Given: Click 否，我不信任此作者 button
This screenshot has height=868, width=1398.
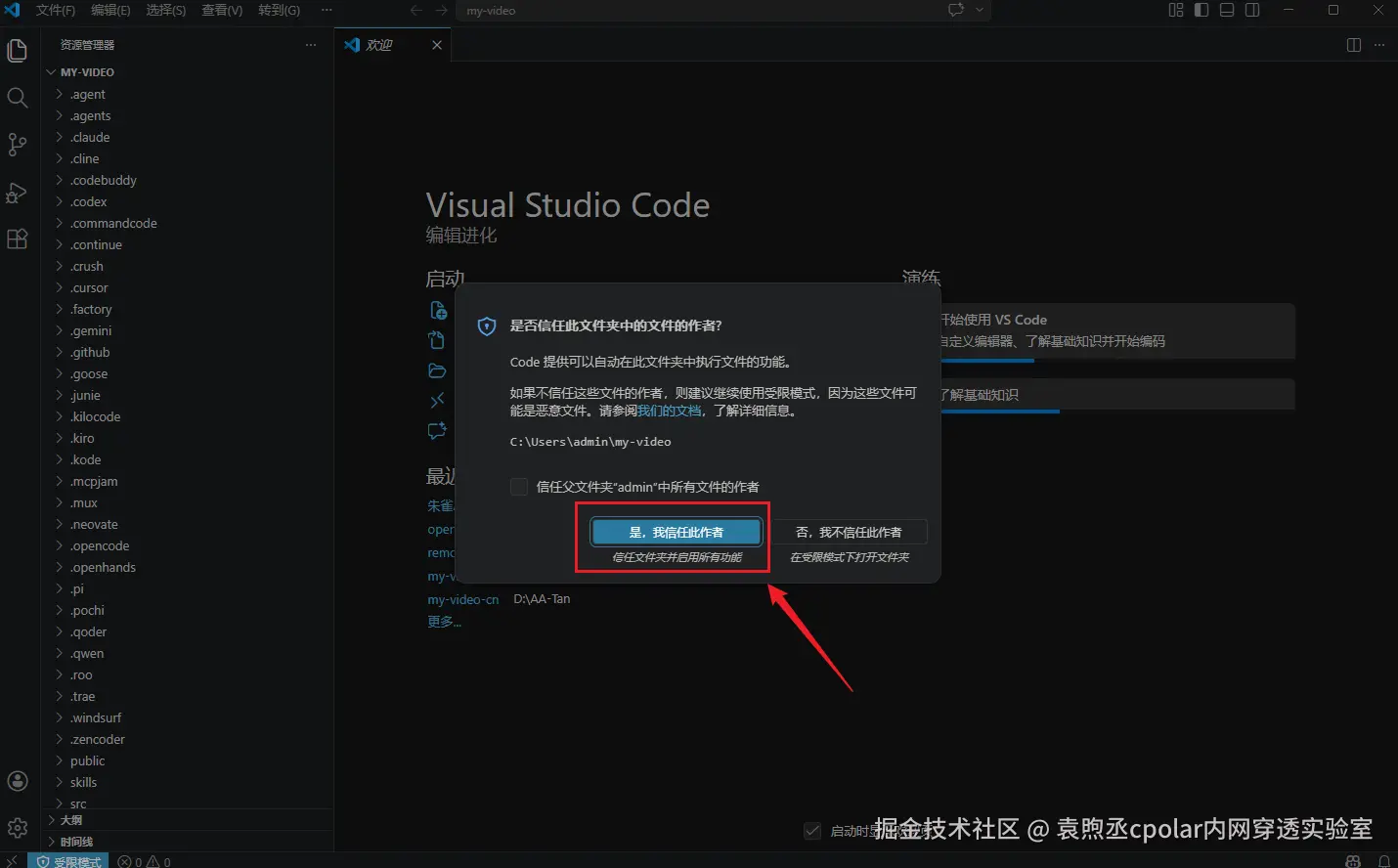Looking at the screenshot, I should (x=849, y=532).
